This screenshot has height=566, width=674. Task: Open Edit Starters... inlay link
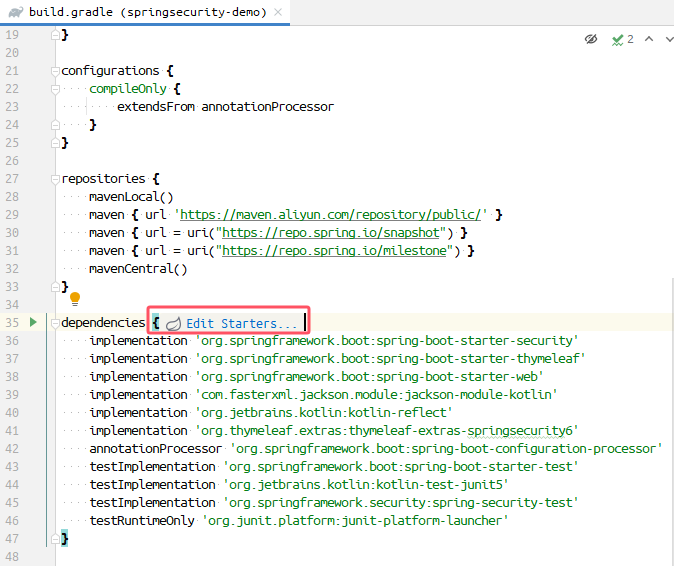(x=242, y=324)
